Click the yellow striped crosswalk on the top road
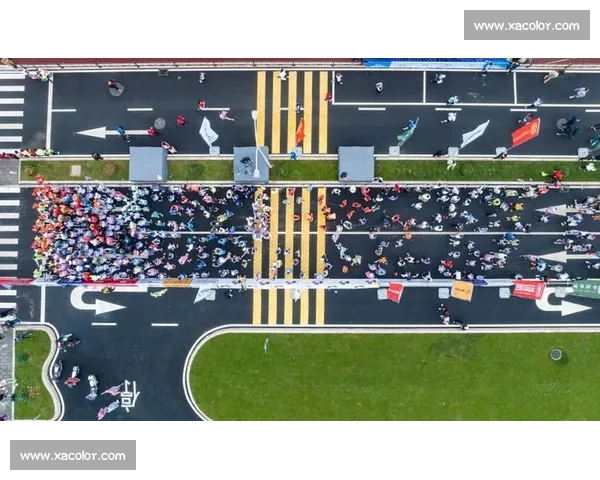Image resolution: width=600 pixels, height=480 pixels. [x=291, y=110]
